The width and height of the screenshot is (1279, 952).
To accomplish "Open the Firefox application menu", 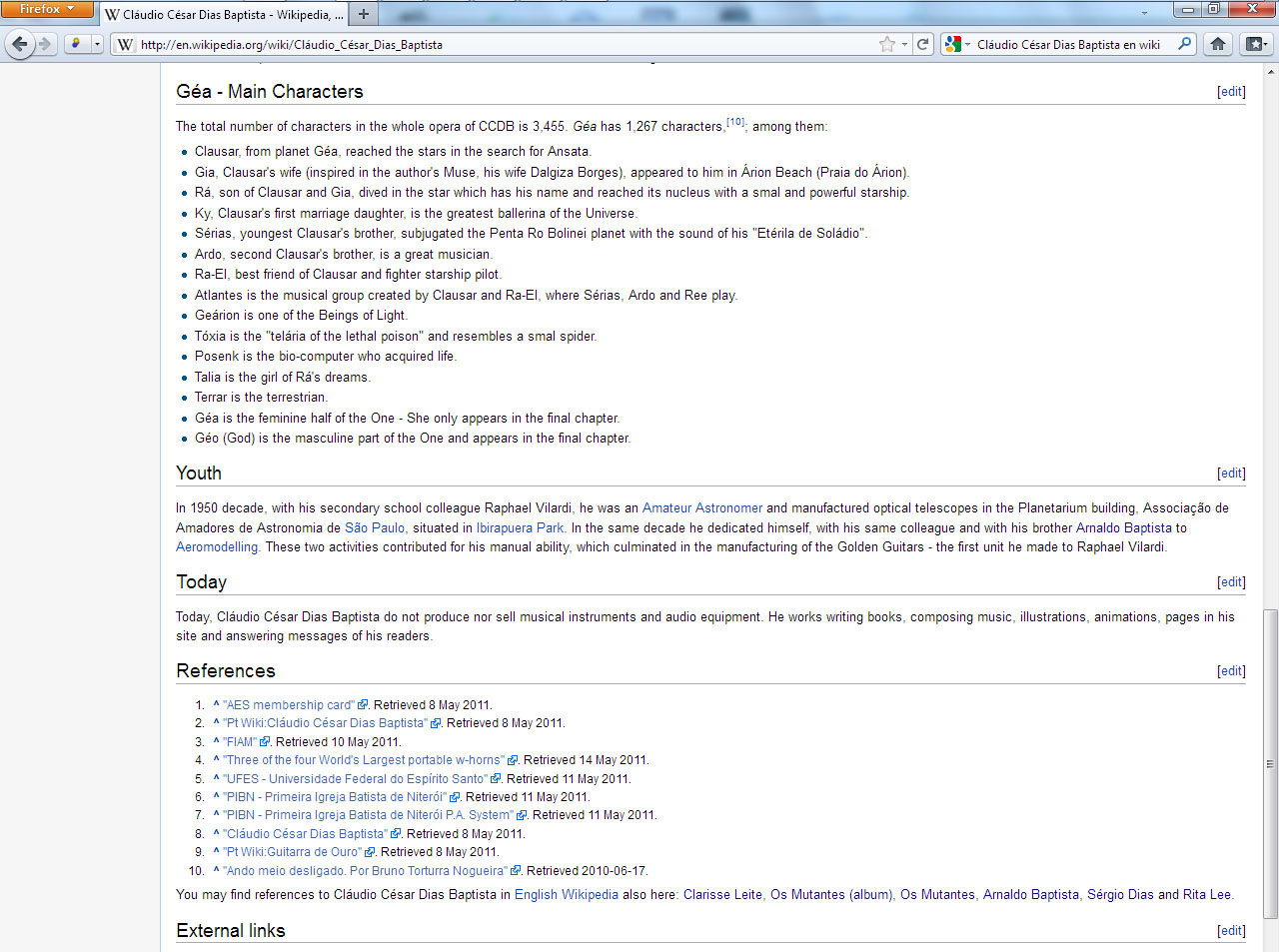I will point(47,9).
